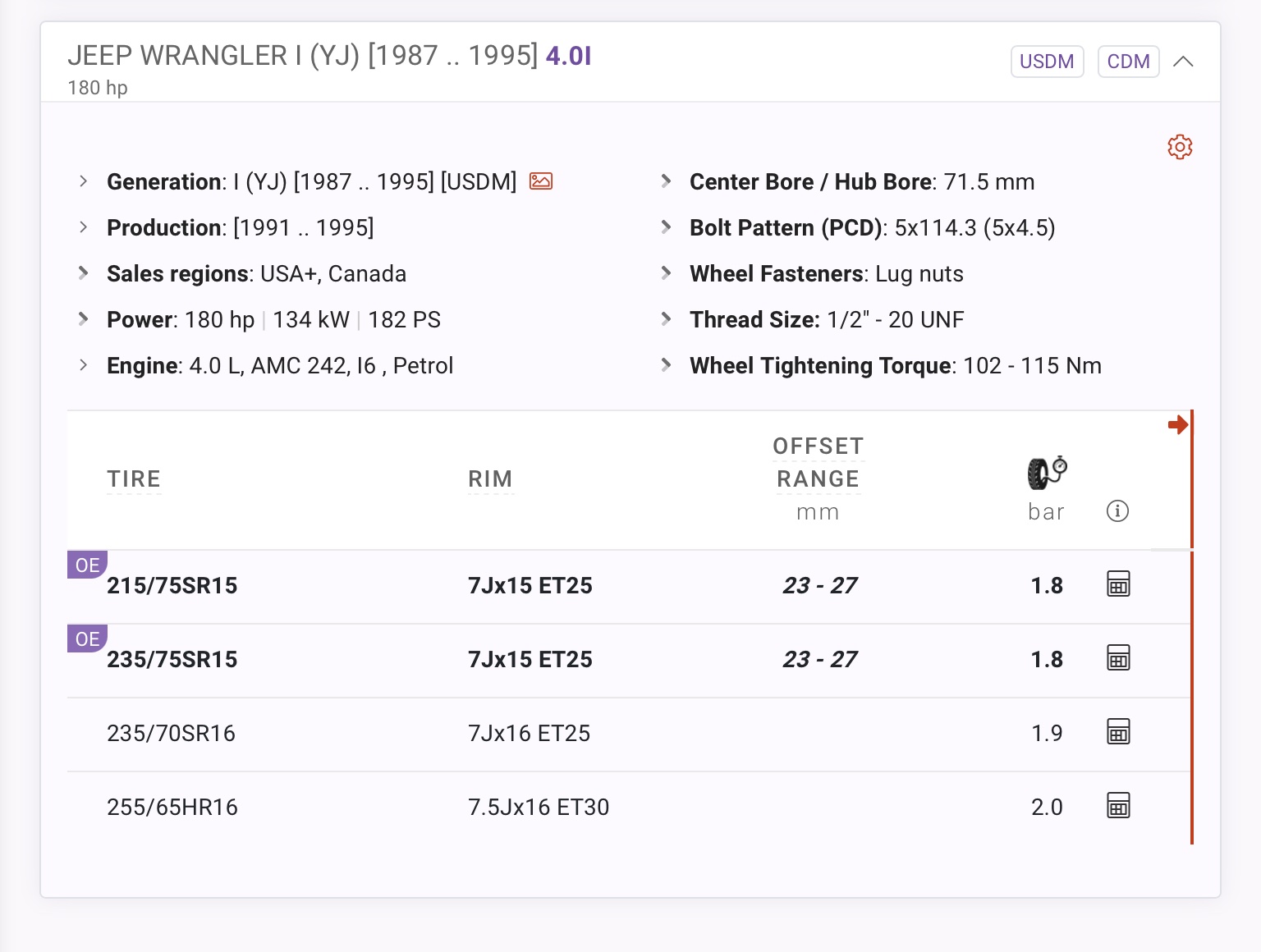Open the orange settings gear icon
The height and width of the screenshot is (952, 1261).
pyautogui.click(x=1180, y=147)
